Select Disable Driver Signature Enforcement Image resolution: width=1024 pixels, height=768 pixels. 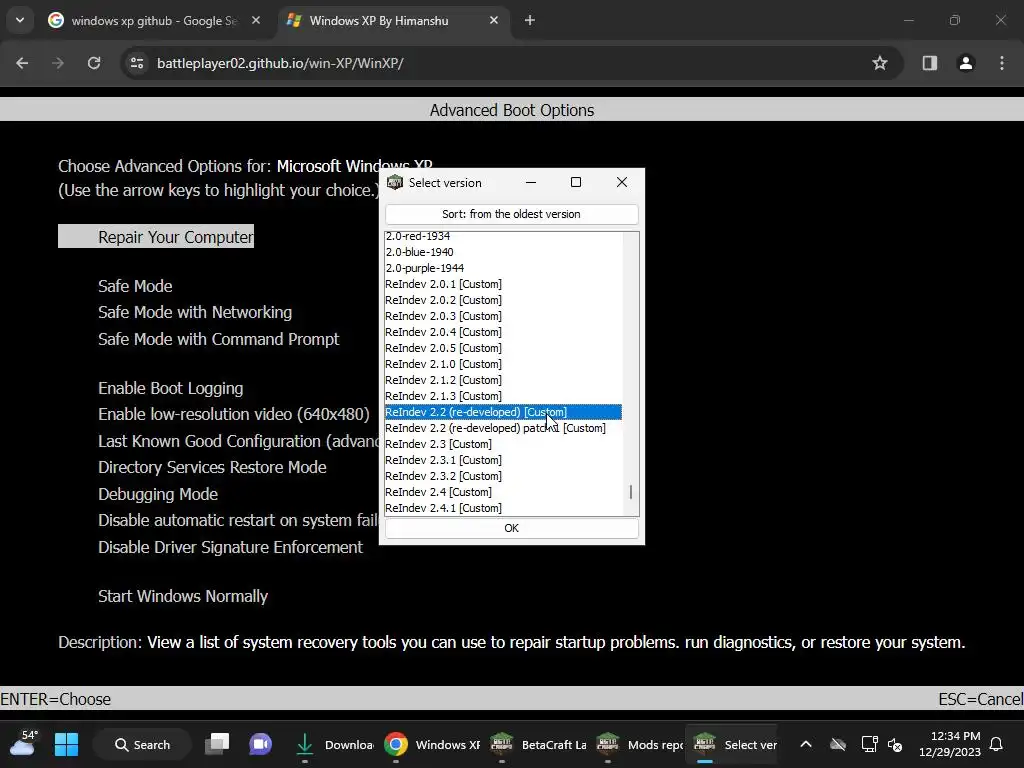point(231,547)
